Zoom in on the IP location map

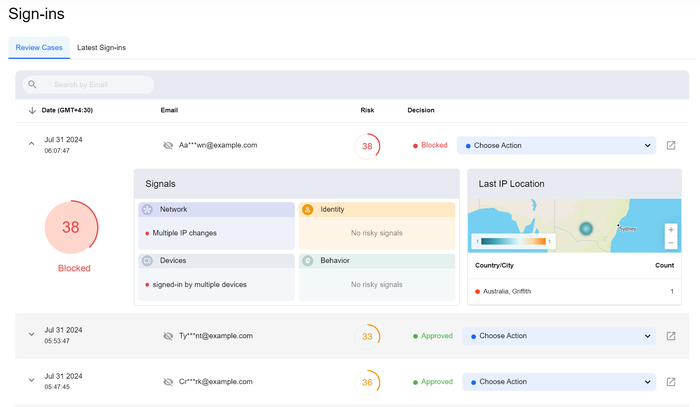(671, 230)
